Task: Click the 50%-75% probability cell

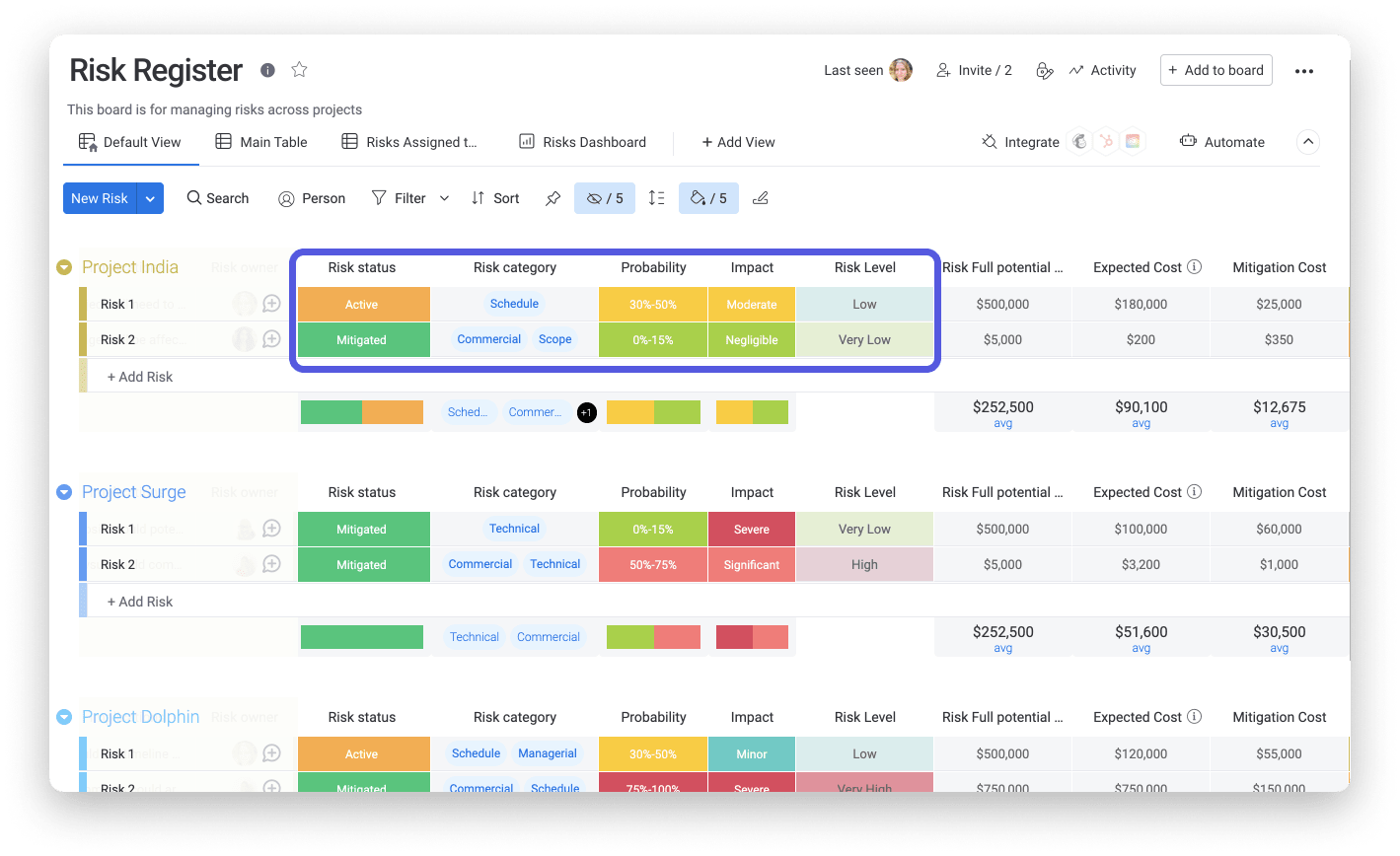Action: click(x=653, y=565)
